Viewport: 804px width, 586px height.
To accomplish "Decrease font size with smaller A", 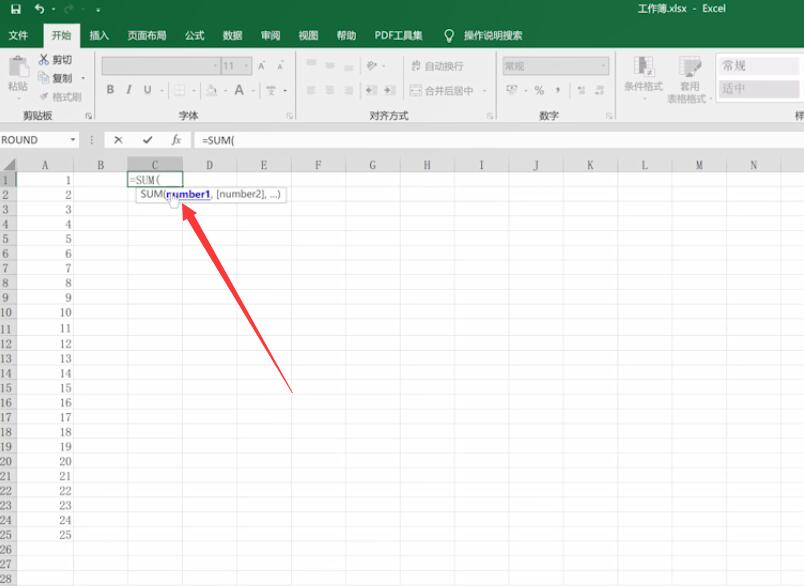I will tap(280, 66).
